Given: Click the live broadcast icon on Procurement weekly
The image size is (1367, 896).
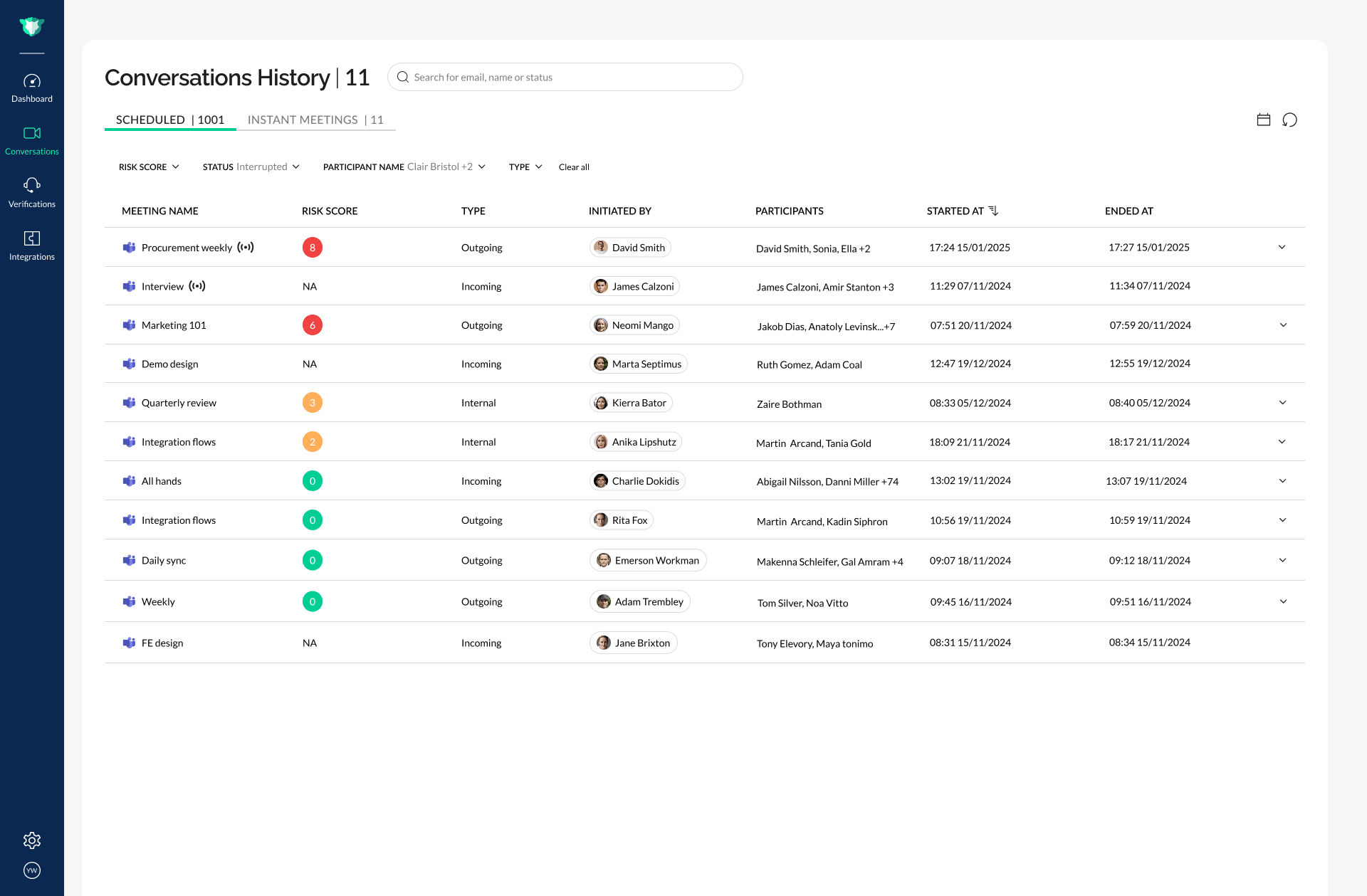Looking at the screenshot, I should [x=246, y=248].
